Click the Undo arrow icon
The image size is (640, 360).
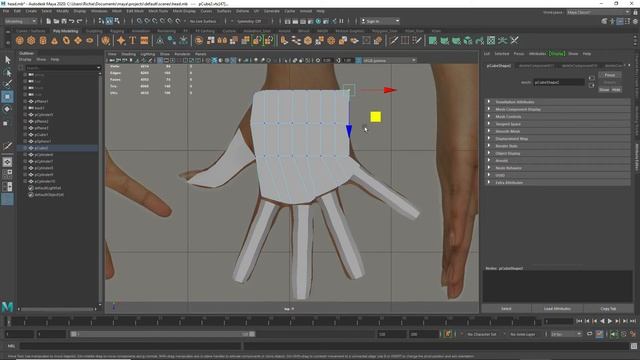pyautogui.click(x=71, y=21)
